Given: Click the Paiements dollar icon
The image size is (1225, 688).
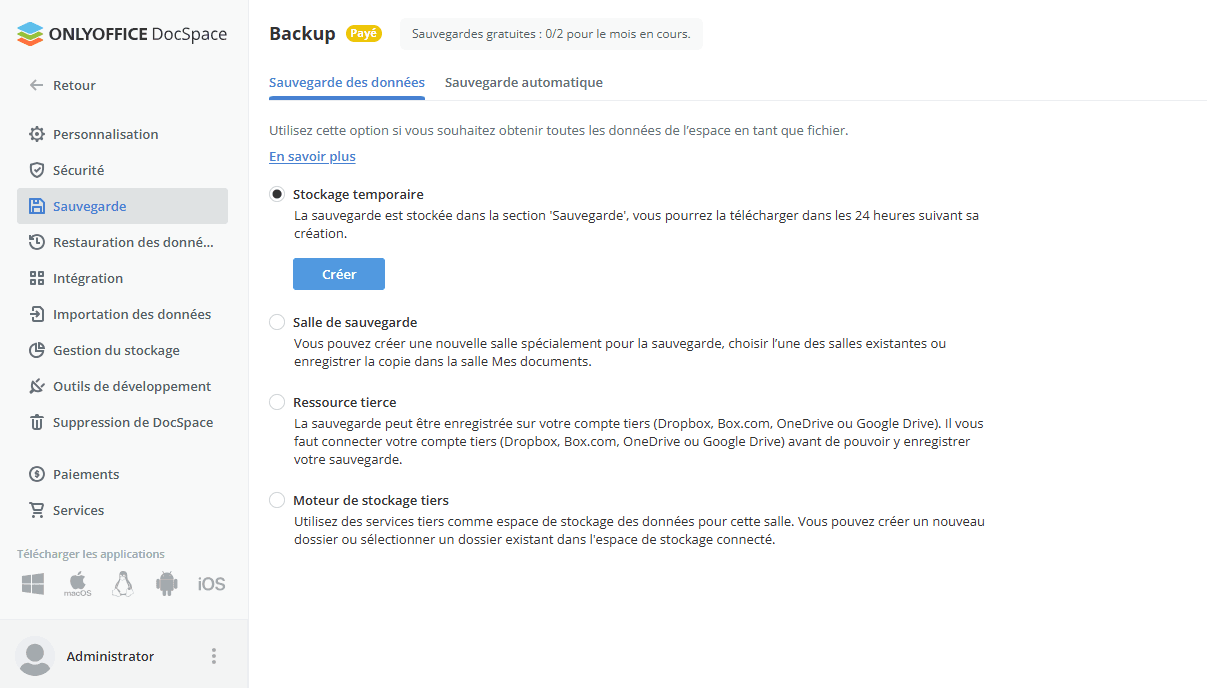Looking at the screenshot, I should [37, 474].
